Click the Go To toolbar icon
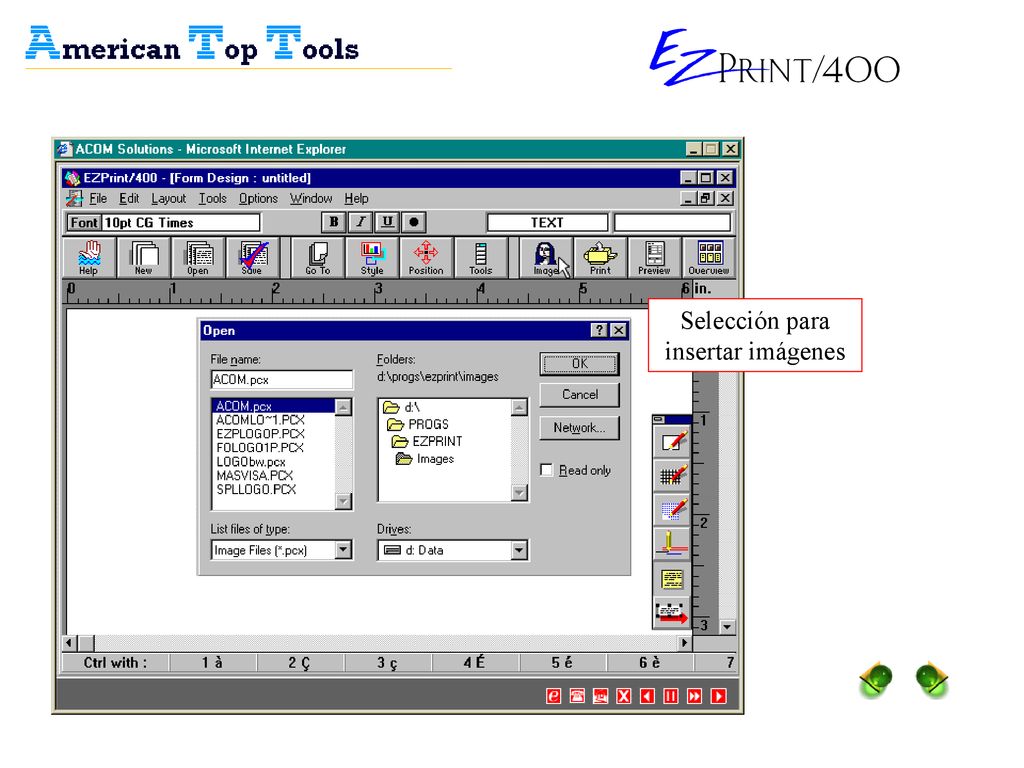The width and height of the screenshot is (1024, 768). [318, 257]
